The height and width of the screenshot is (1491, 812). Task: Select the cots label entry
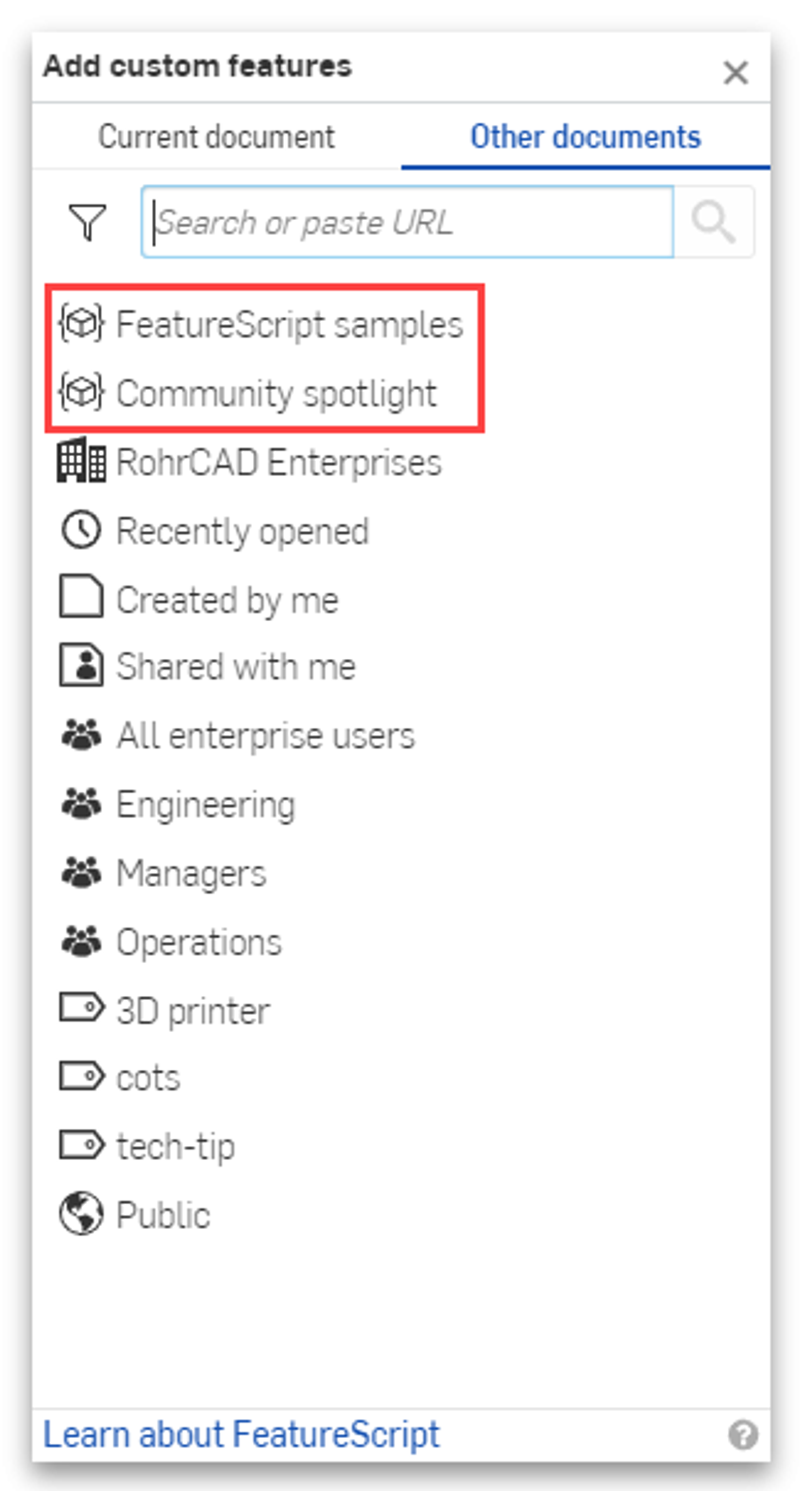pos(148,1078)
